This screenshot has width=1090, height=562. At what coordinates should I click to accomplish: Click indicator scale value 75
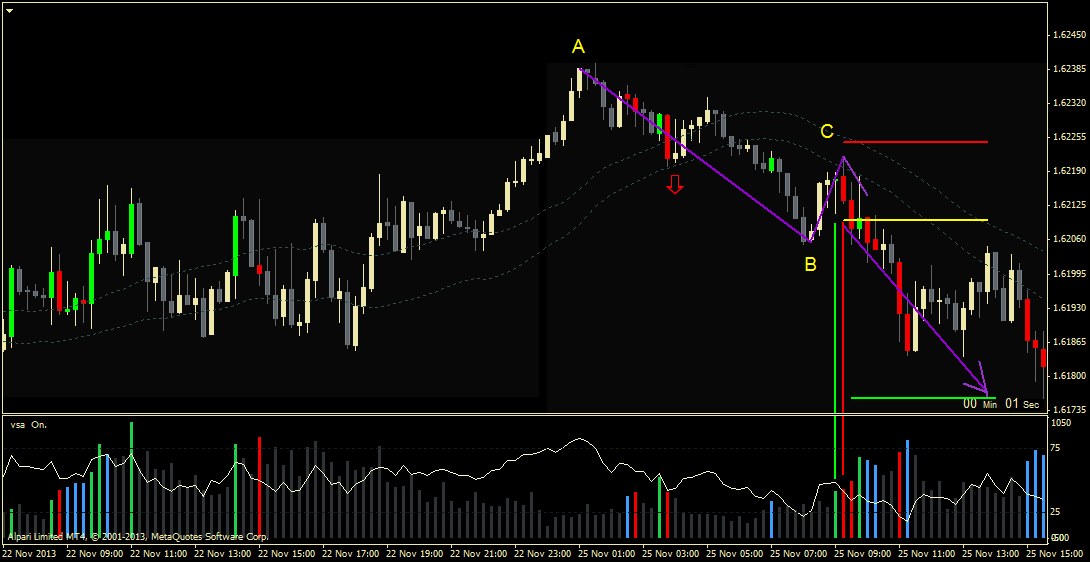(x=1057, y=449)
